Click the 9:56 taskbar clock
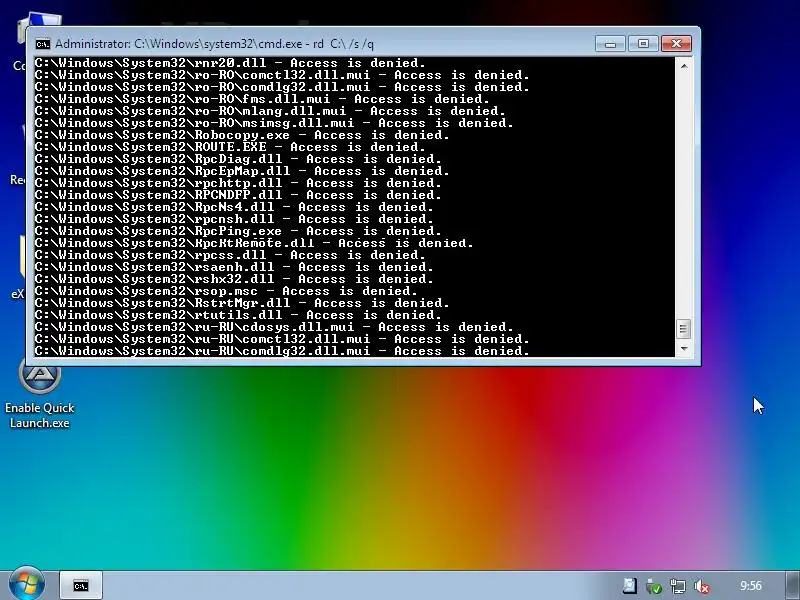This screenshot has width=800, height=600. point(751,586)
